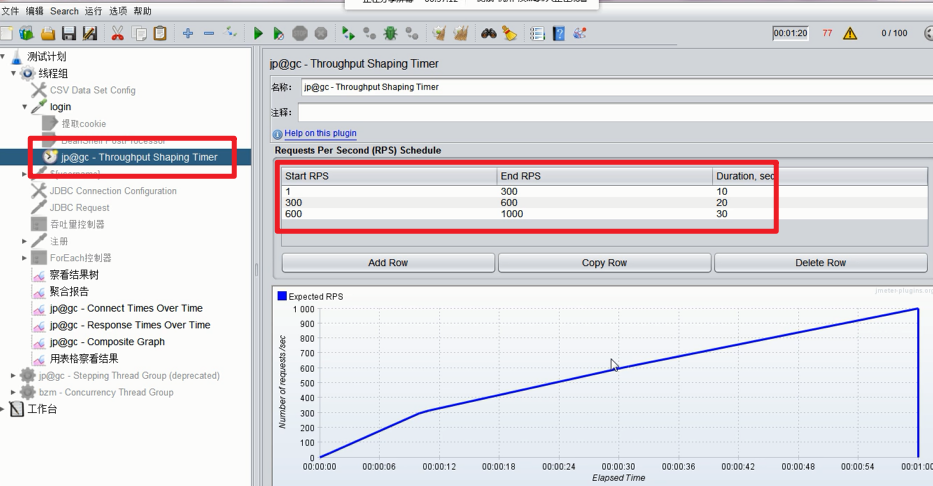Expand the 工作台 node
Image resolution: width=933 pixels, height=486 pixels.
pyautogui.click(x=3, y=409)
